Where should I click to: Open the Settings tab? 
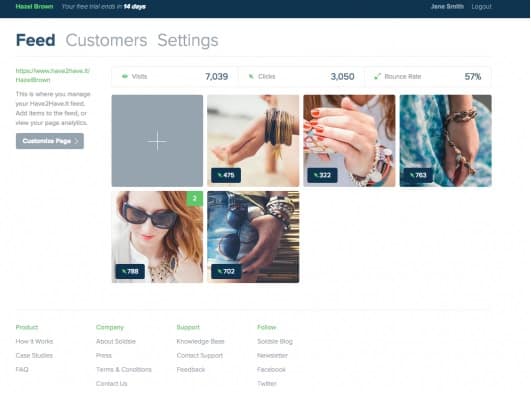pos(188,40)
